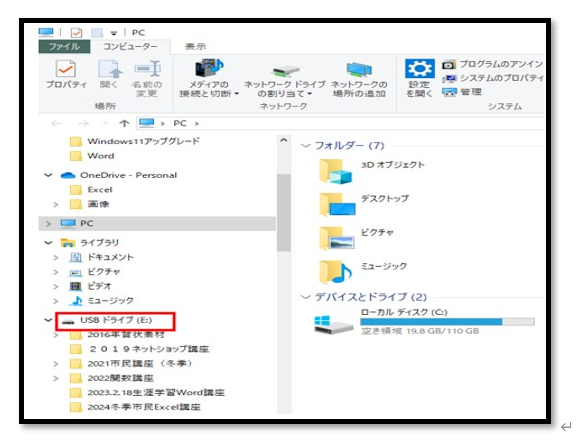Viewport: 584px width, 443px height.
Task: Select ライブラリ in navigation pane
Action: (89, 243)
